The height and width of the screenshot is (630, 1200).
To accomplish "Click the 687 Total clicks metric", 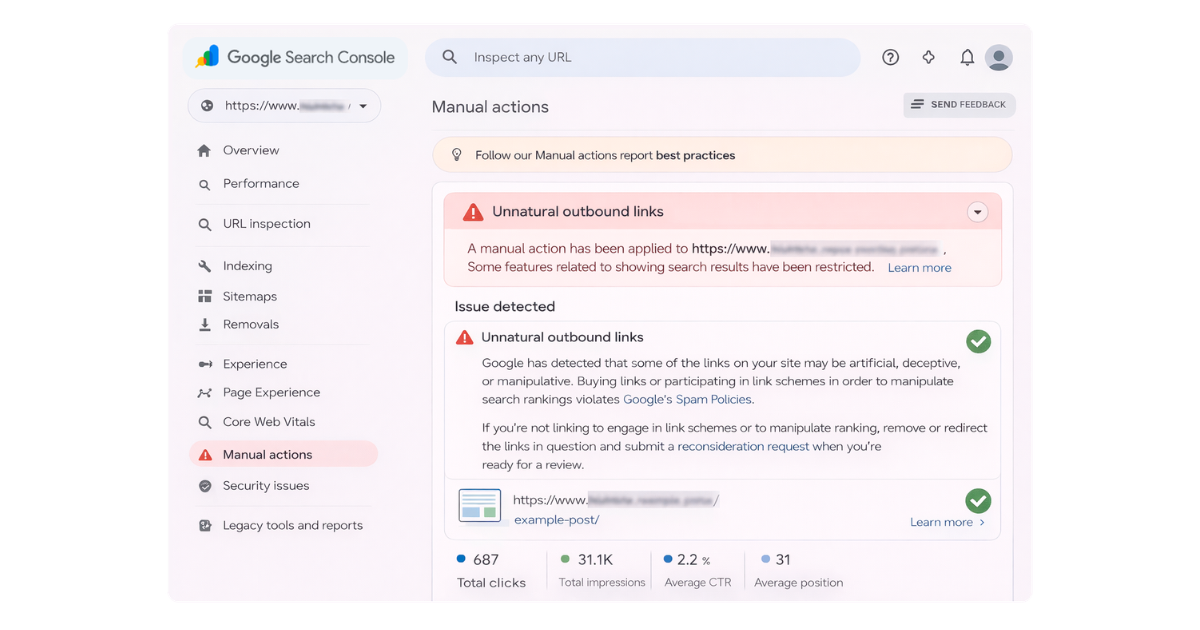I will (x=491, y=571).
